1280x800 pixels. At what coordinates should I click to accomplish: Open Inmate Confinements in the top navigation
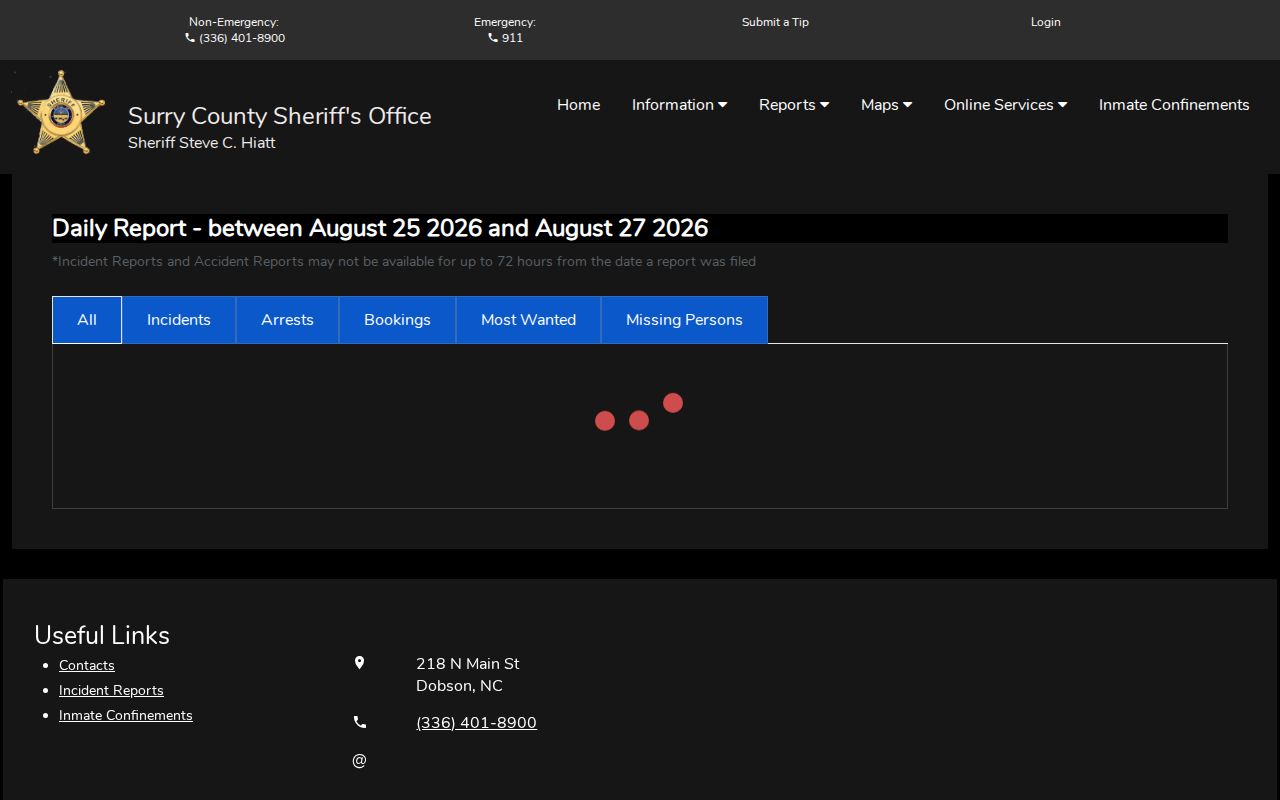(x=1174, y=105)
